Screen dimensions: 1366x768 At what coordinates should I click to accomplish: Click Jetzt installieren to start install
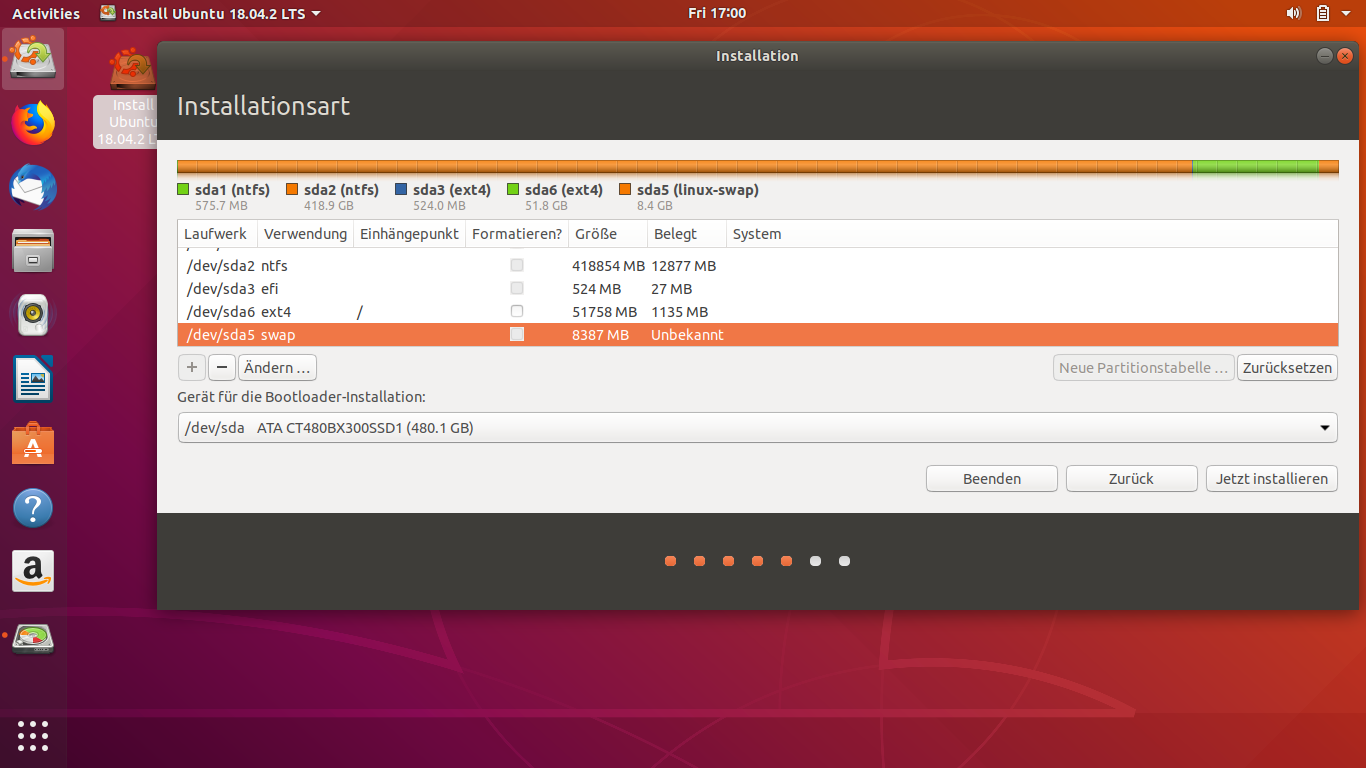click(x=1272, y=479)
